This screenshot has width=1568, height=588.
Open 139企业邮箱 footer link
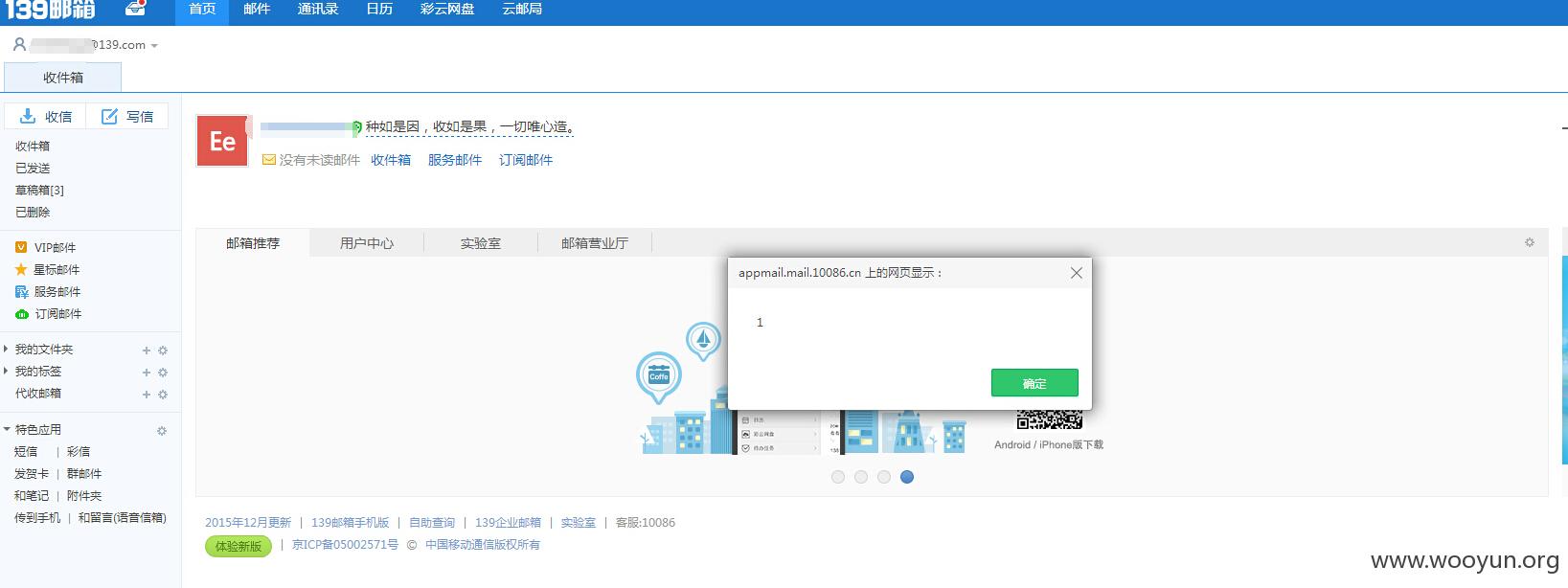[x=508, y=523]
